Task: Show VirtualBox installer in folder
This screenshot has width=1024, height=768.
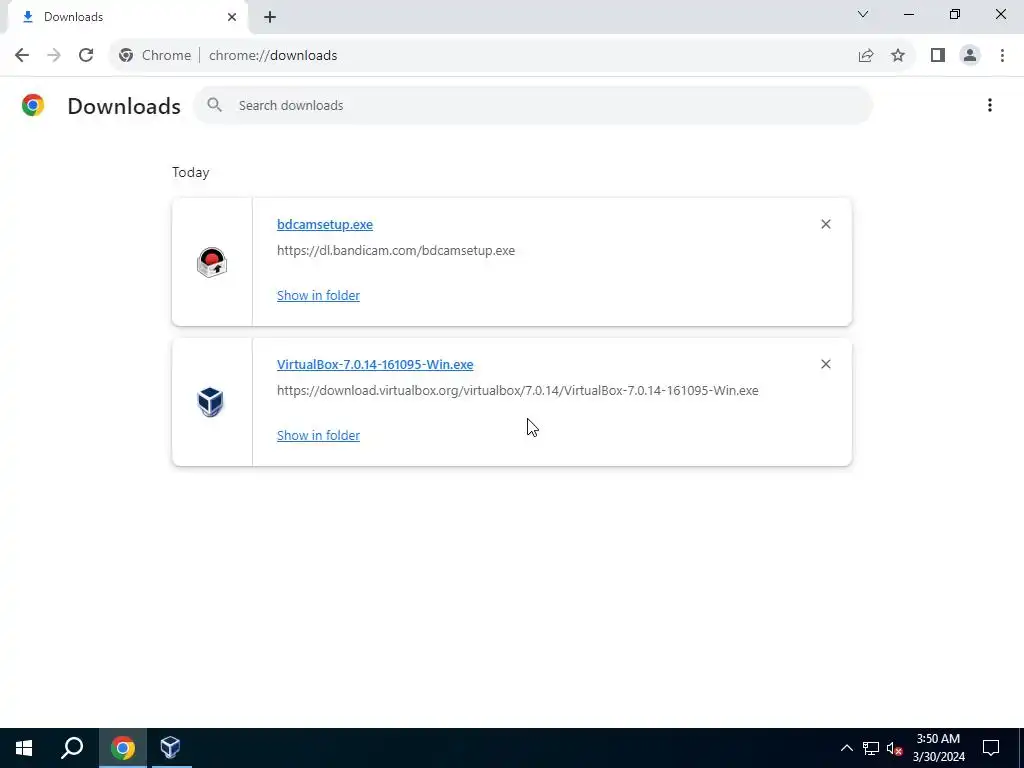Action: (318, 435)
